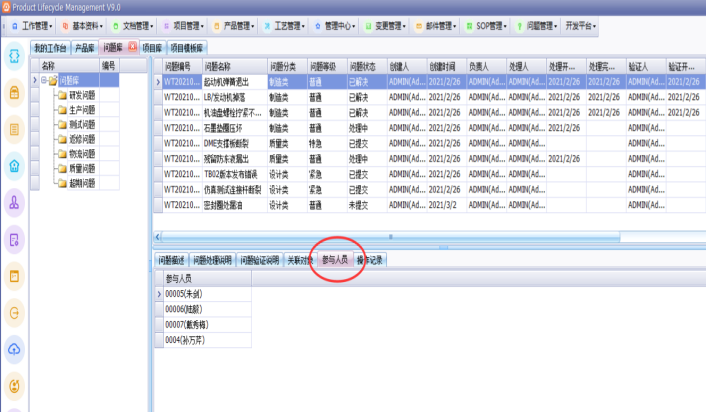Switch to the 项目模板库 tab
The height and width of the screenshot is (413, 706).
(x=187, y=48)
